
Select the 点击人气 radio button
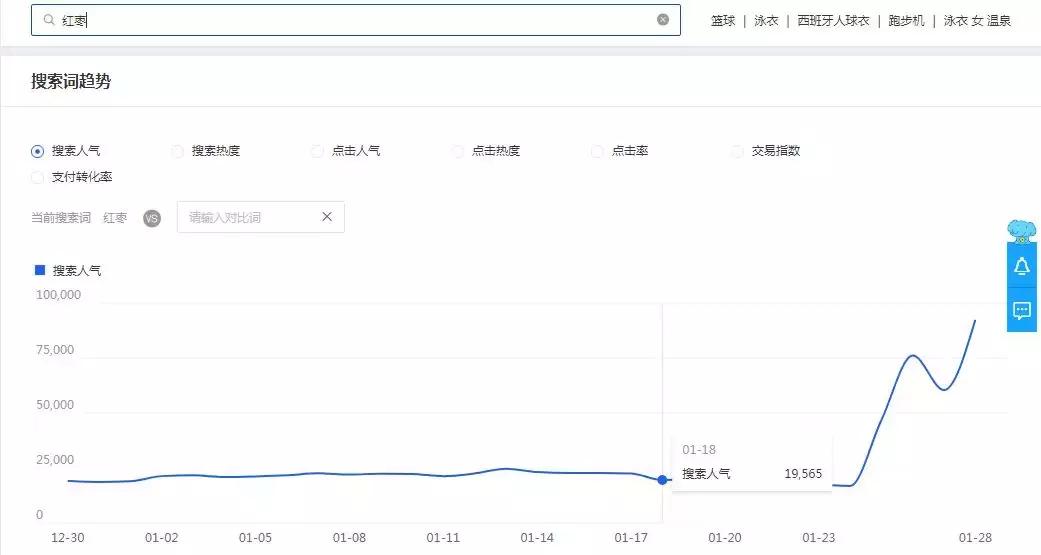click(317, 151)
